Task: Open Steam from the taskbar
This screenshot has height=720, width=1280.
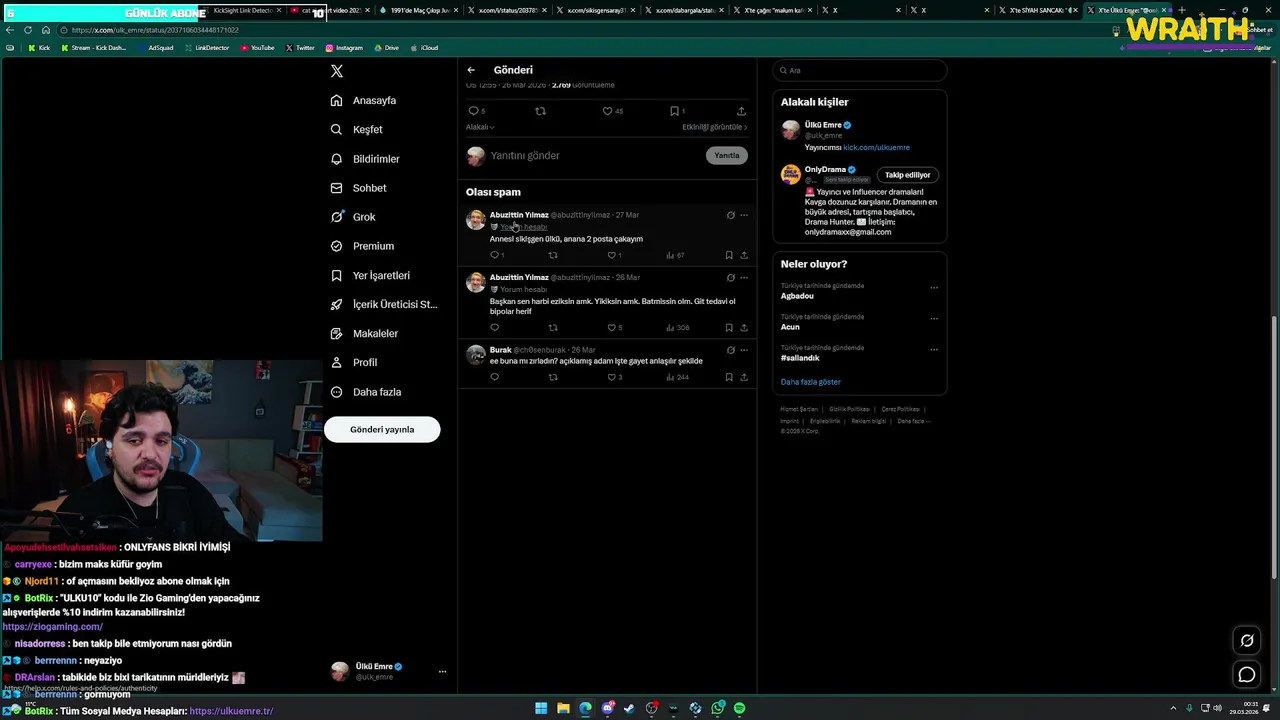Action: [x=629, y=708]
